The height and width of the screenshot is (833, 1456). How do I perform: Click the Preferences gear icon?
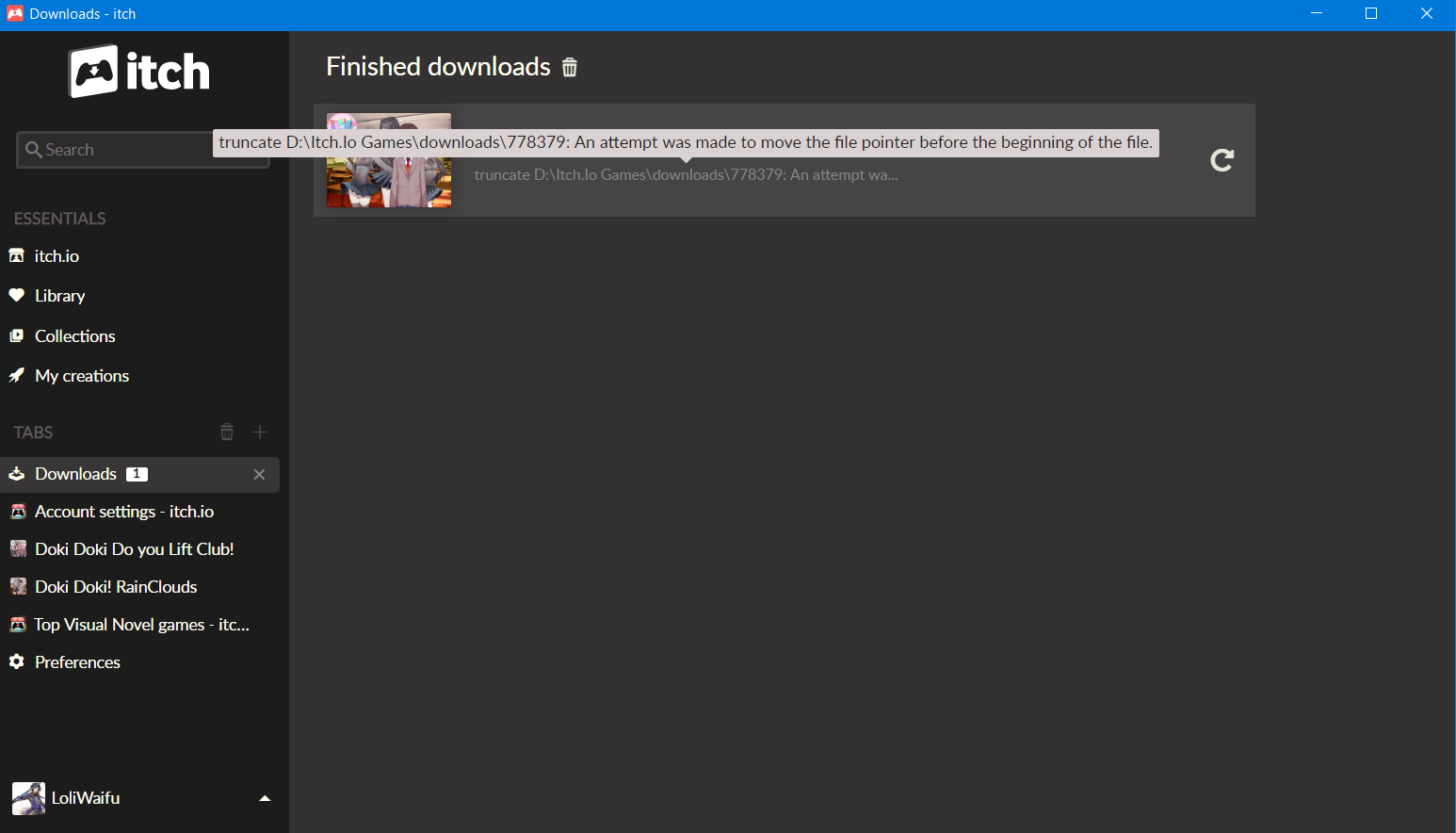tap(16, 661)
